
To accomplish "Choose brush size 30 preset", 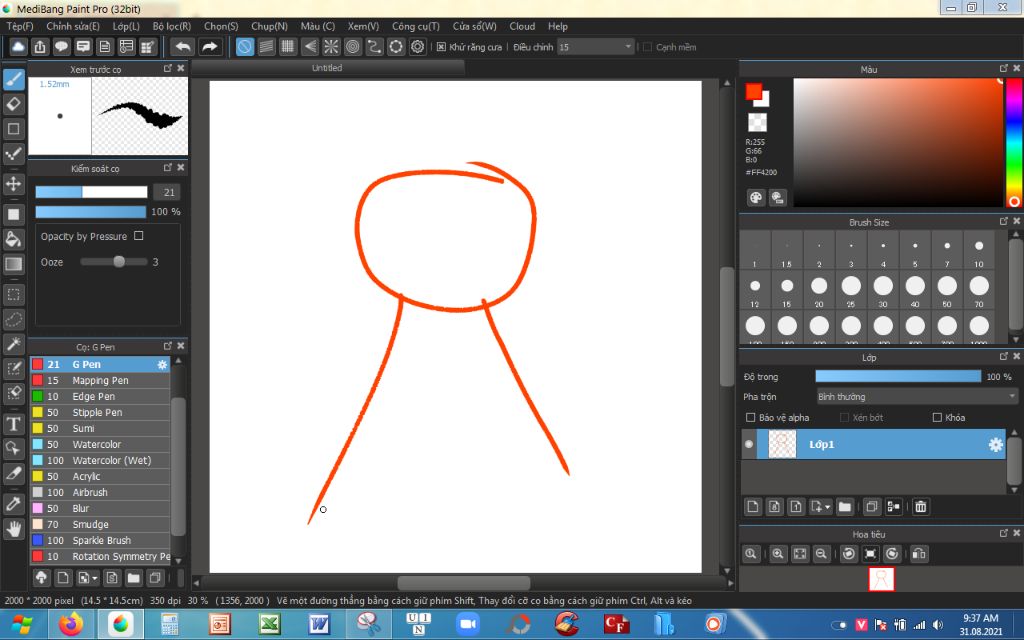I will click(x=883, y=291).
